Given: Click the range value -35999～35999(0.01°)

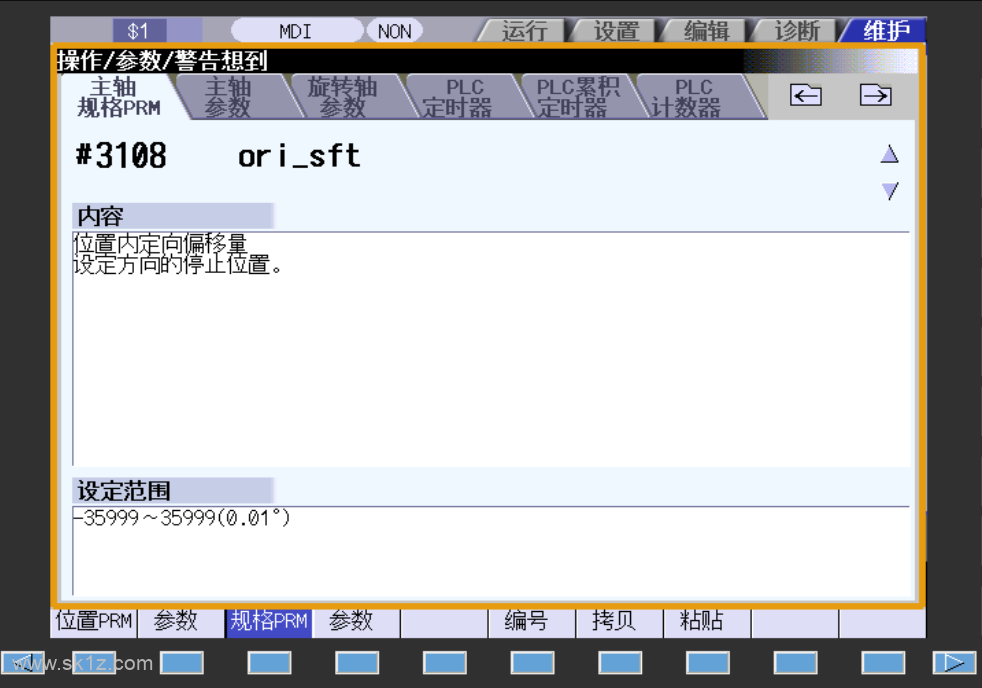Looking at the screenshot, I should click(x=182, y=518).
